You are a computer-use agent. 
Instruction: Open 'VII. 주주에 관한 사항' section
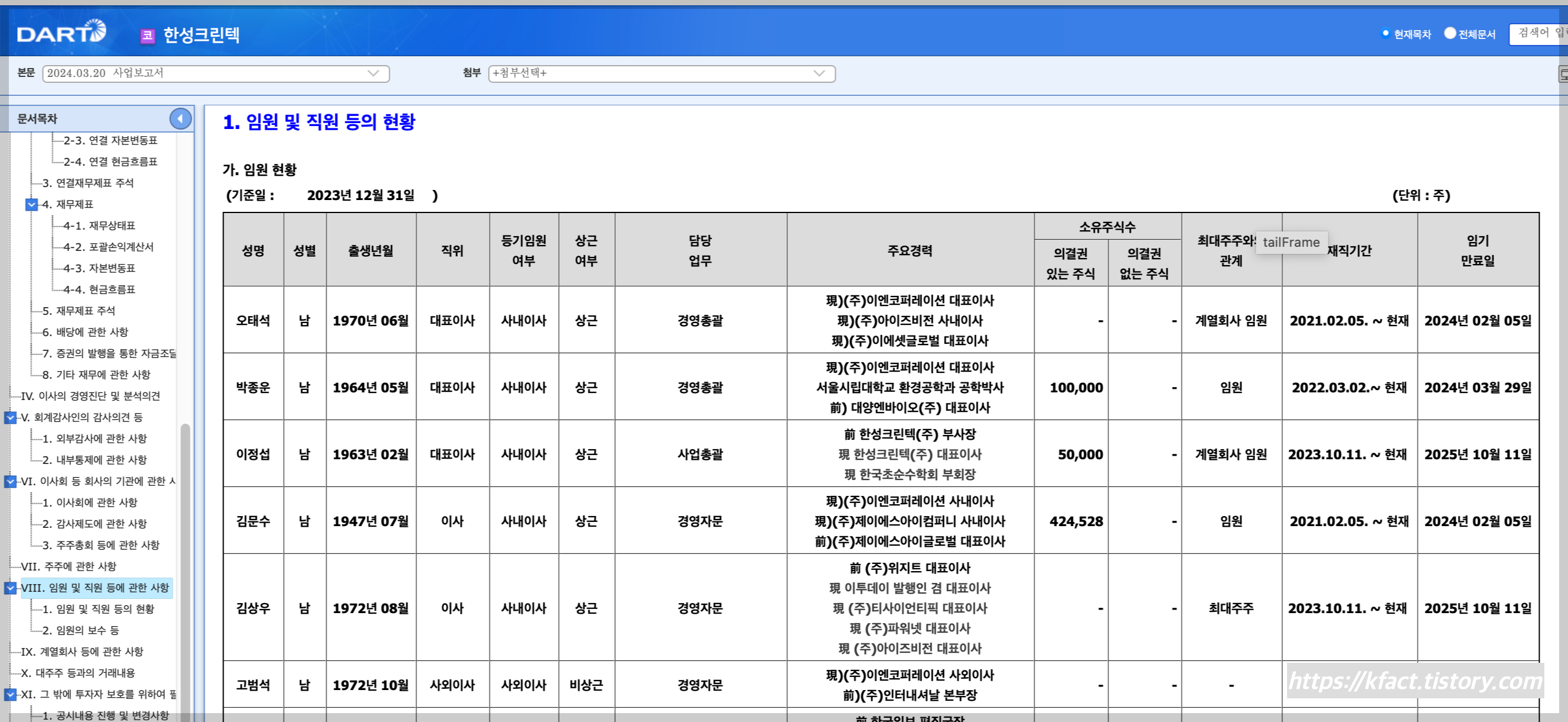point(68,566)
